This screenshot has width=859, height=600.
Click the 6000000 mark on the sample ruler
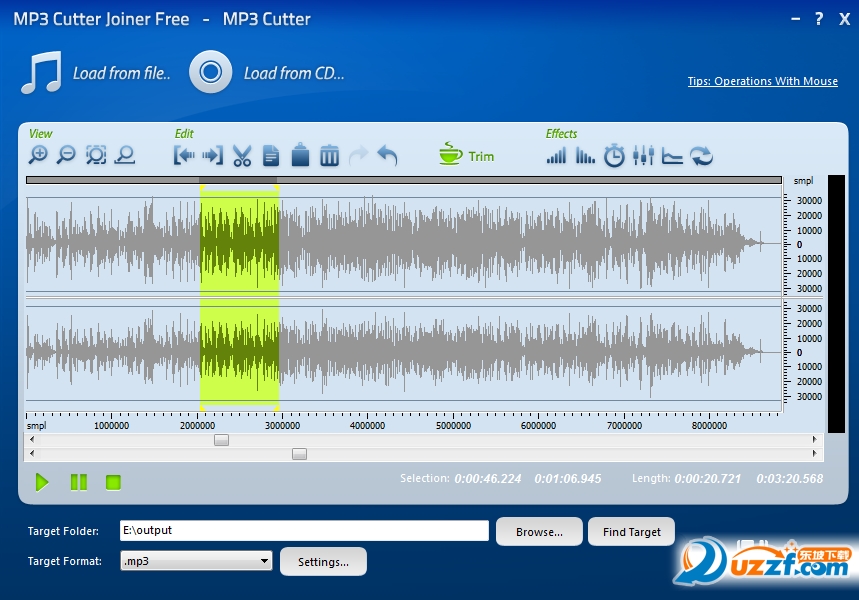(538, 425)
